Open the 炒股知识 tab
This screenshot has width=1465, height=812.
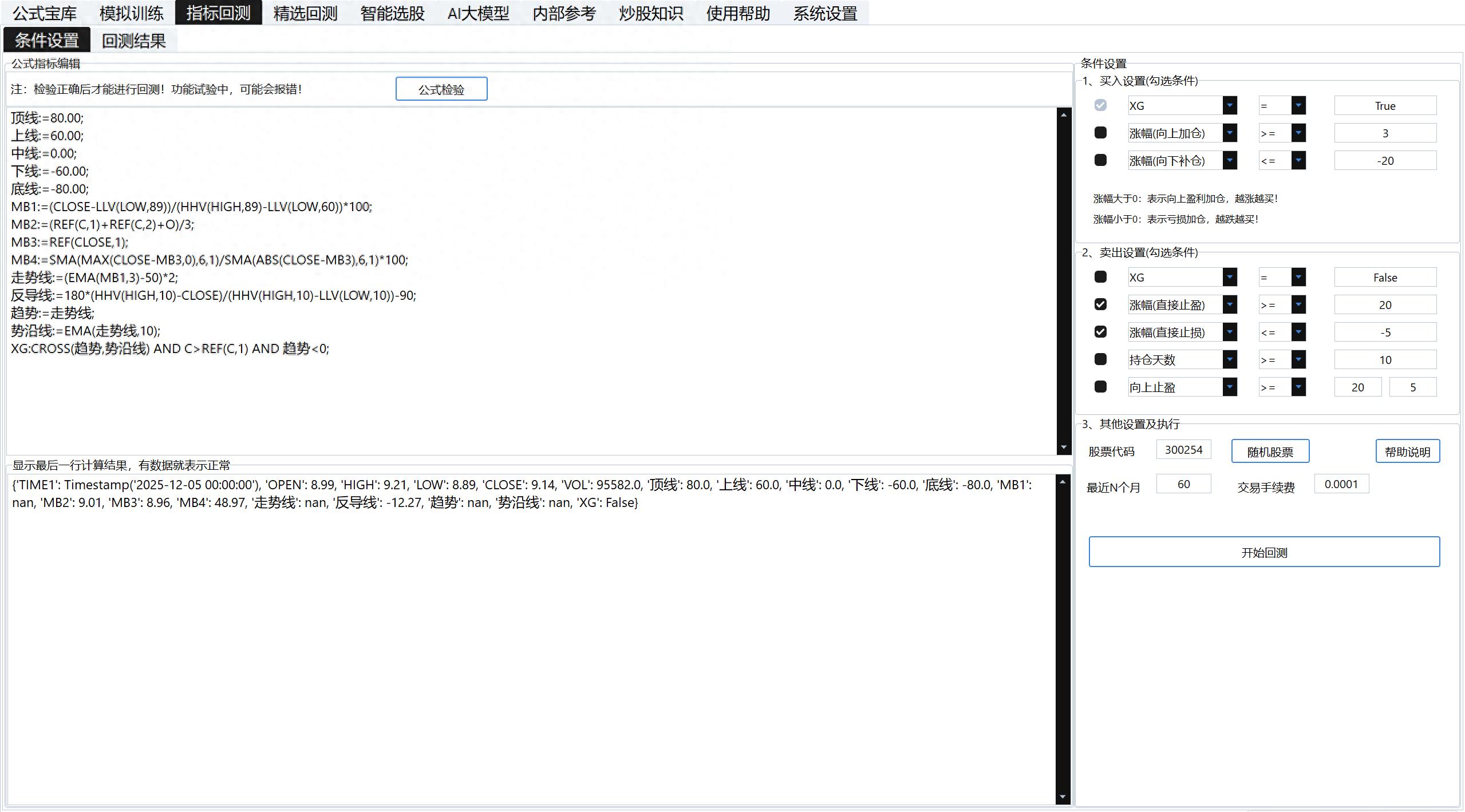pyautogui.click(x=651, y=13)
